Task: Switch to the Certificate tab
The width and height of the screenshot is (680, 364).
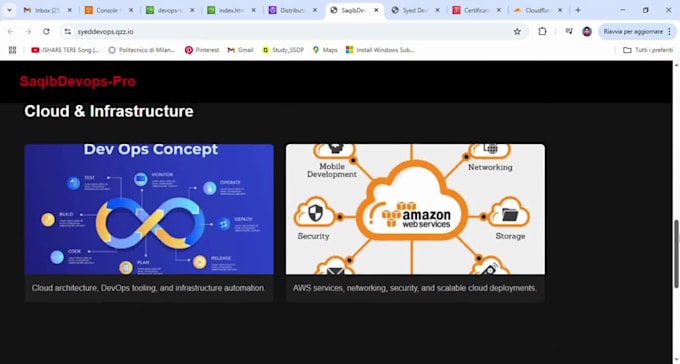Action: coord(477,10)
